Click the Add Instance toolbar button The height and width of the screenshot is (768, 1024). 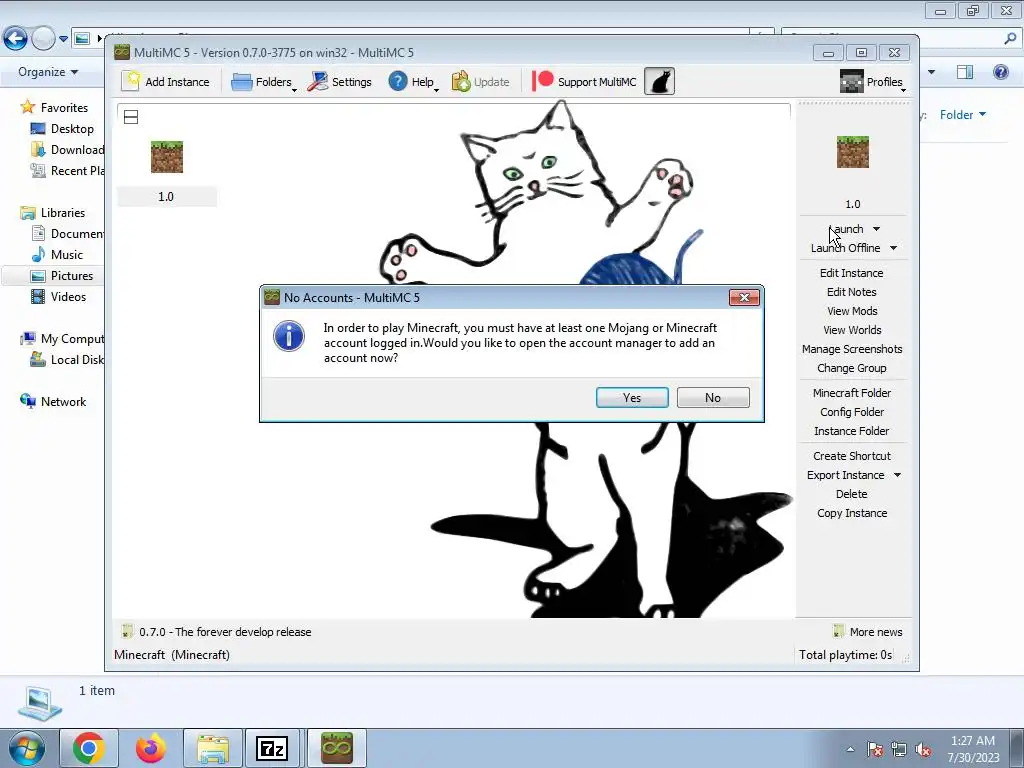[x=166, y=82]
